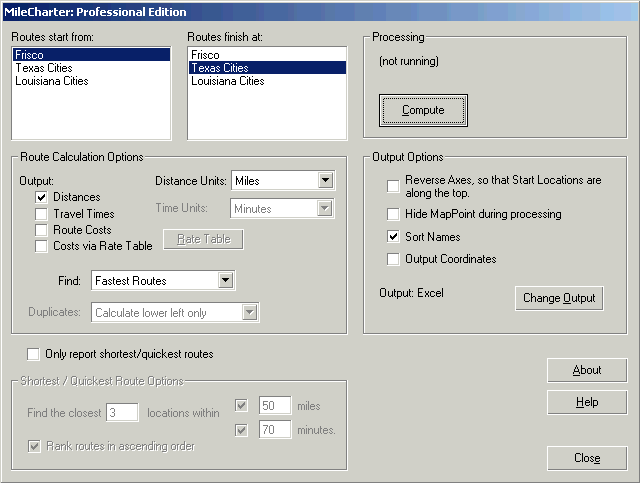Click the 70 minutes input field
This screenshot has width=641, height=484.
(x=275, y=430)
